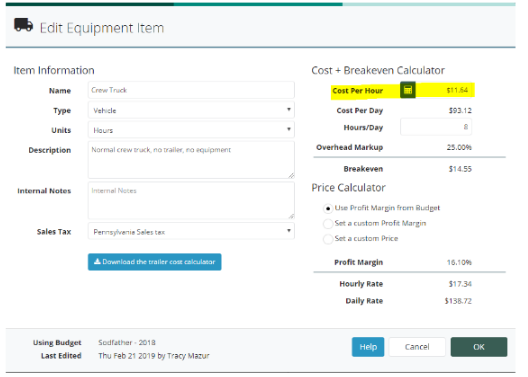Edit the Hours/Day value field
Screen dimensions: 528x377
coord(436,127)
